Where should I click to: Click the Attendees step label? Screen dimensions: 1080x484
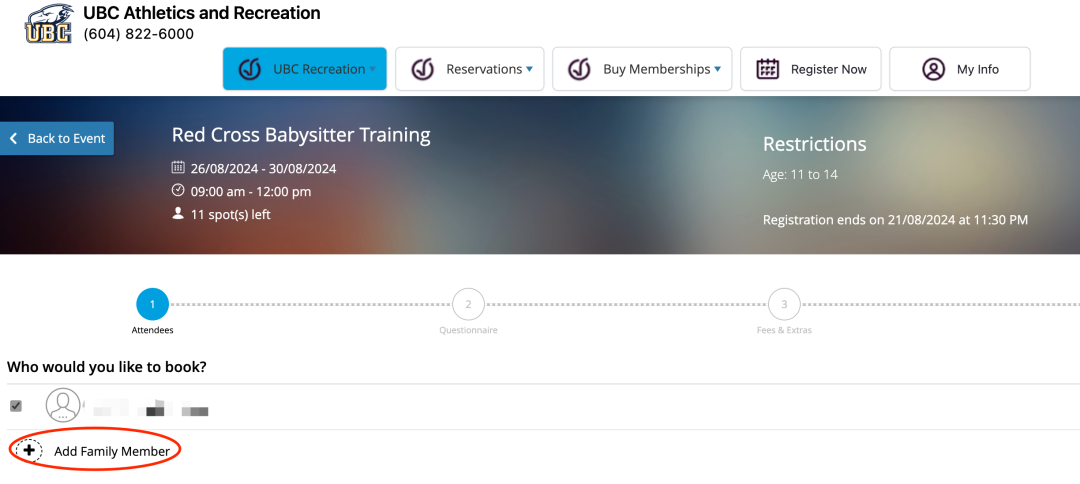[152, 330]
